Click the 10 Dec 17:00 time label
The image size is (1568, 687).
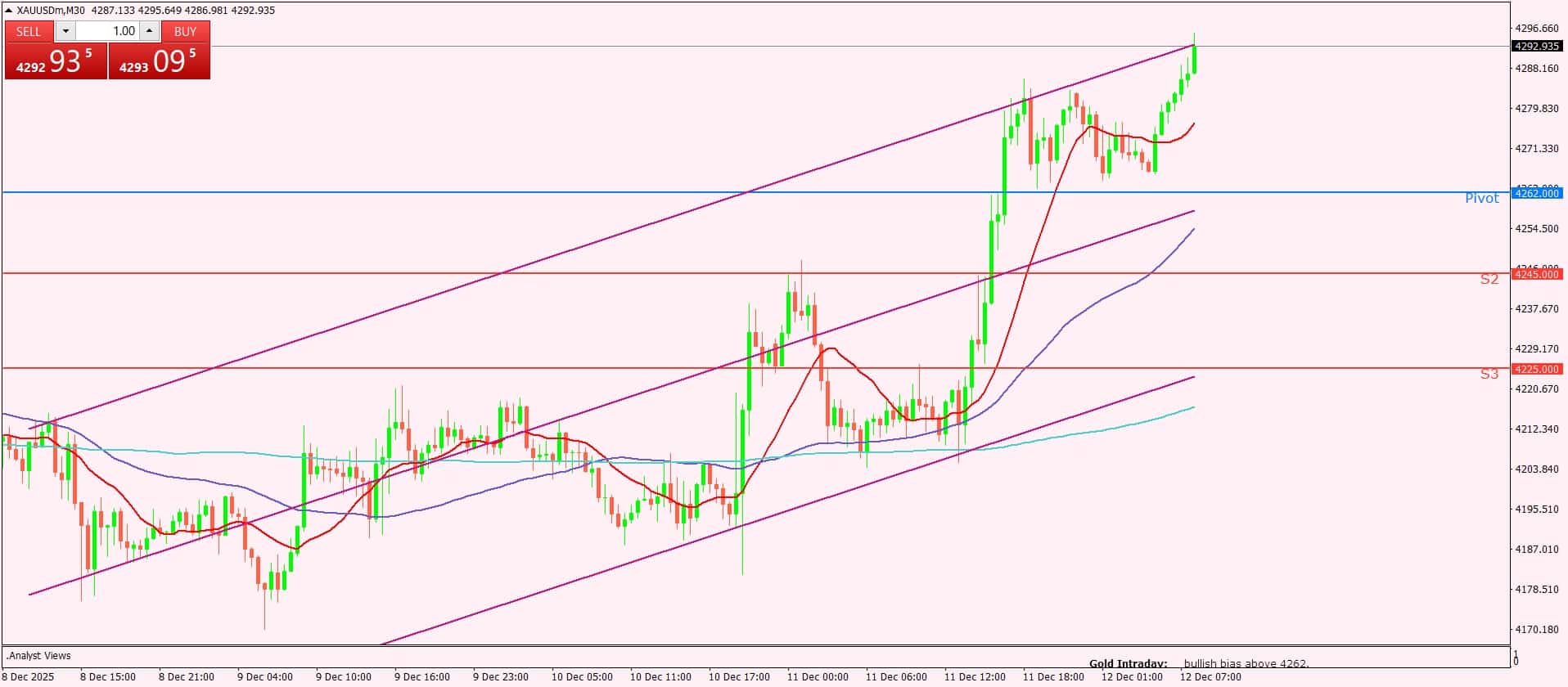pyautogui.click(x=739, y=677)
